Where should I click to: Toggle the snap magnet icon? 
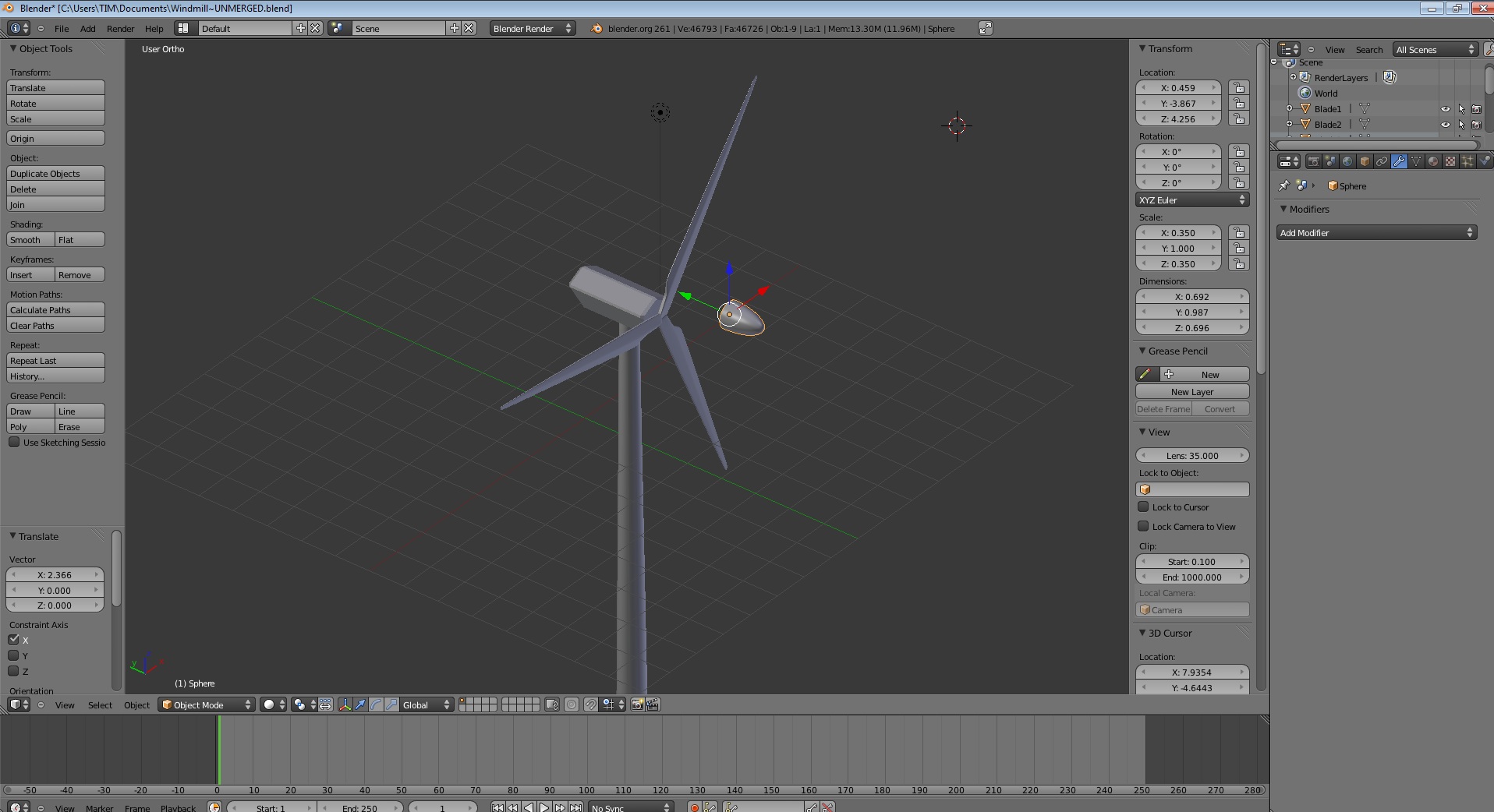(590, 704)
